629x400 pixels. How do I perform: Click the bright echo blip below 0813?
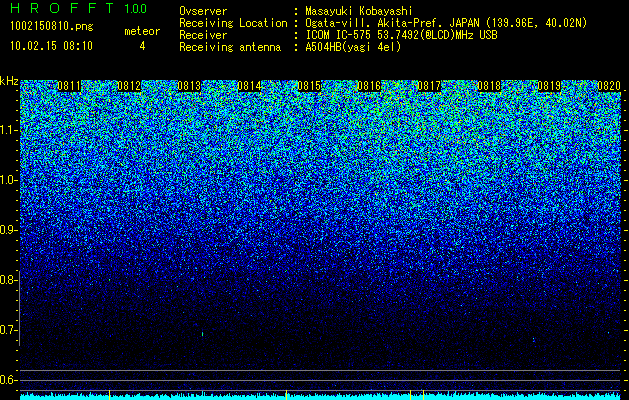[203, 334]
